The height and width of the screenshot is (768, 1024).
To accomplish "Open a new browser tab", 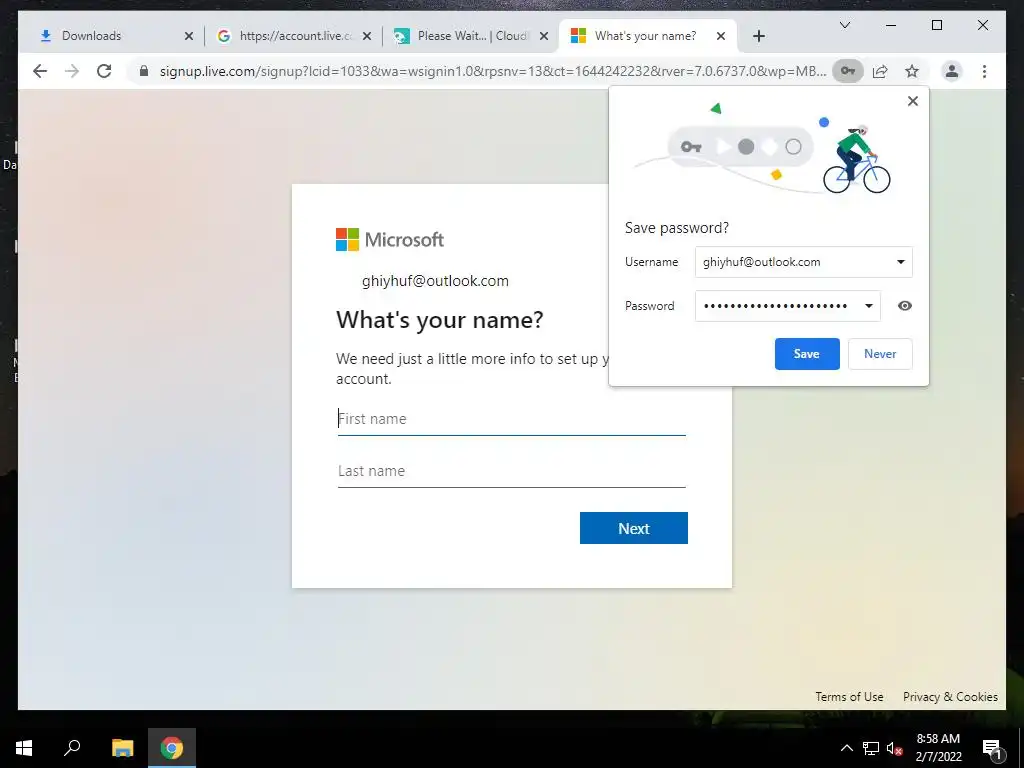I will point(758,36).
